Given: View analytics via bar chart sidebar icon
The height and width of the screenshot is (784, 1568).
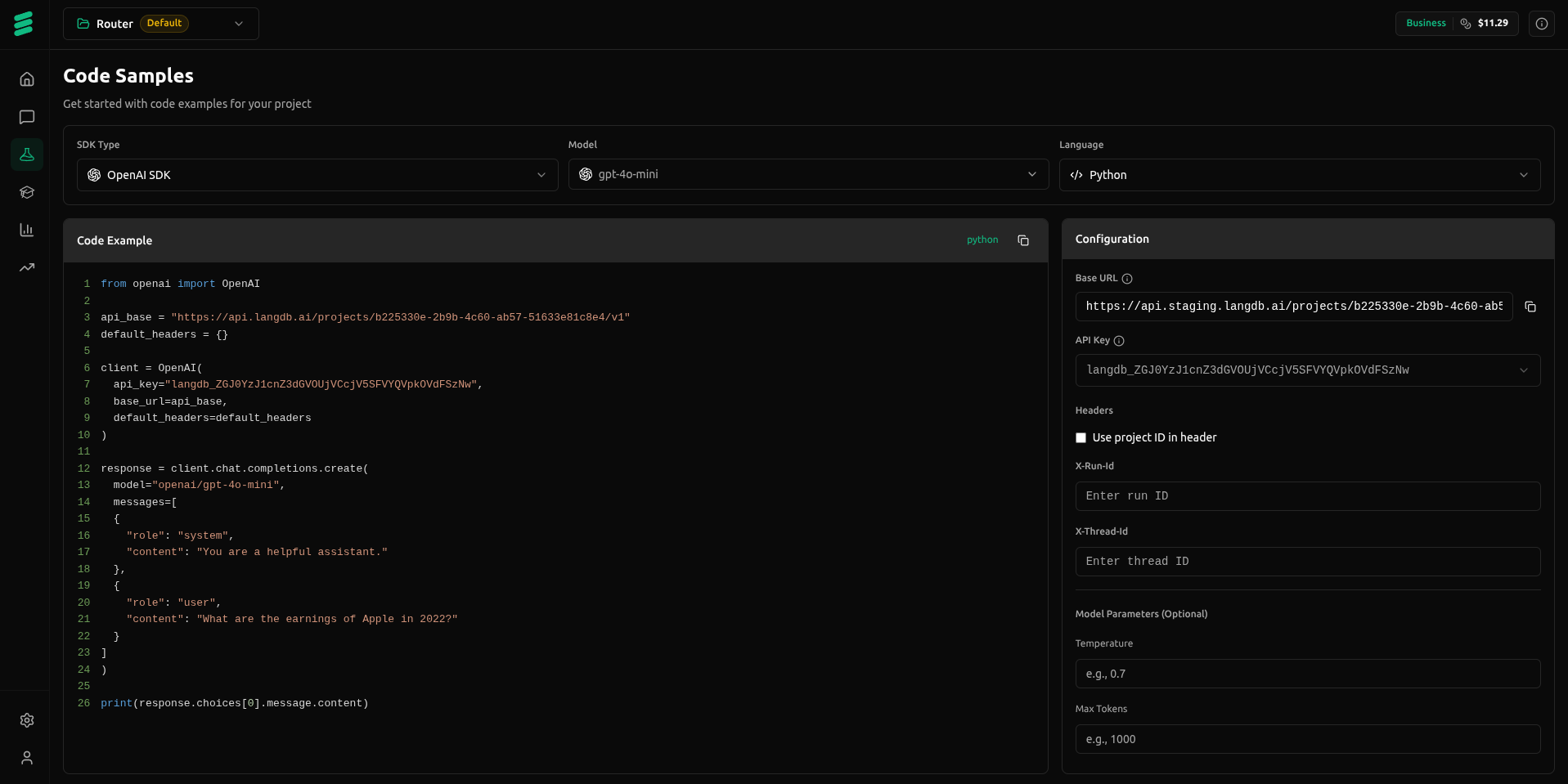Looking at the screenshot, I should (x=27, y=230).
